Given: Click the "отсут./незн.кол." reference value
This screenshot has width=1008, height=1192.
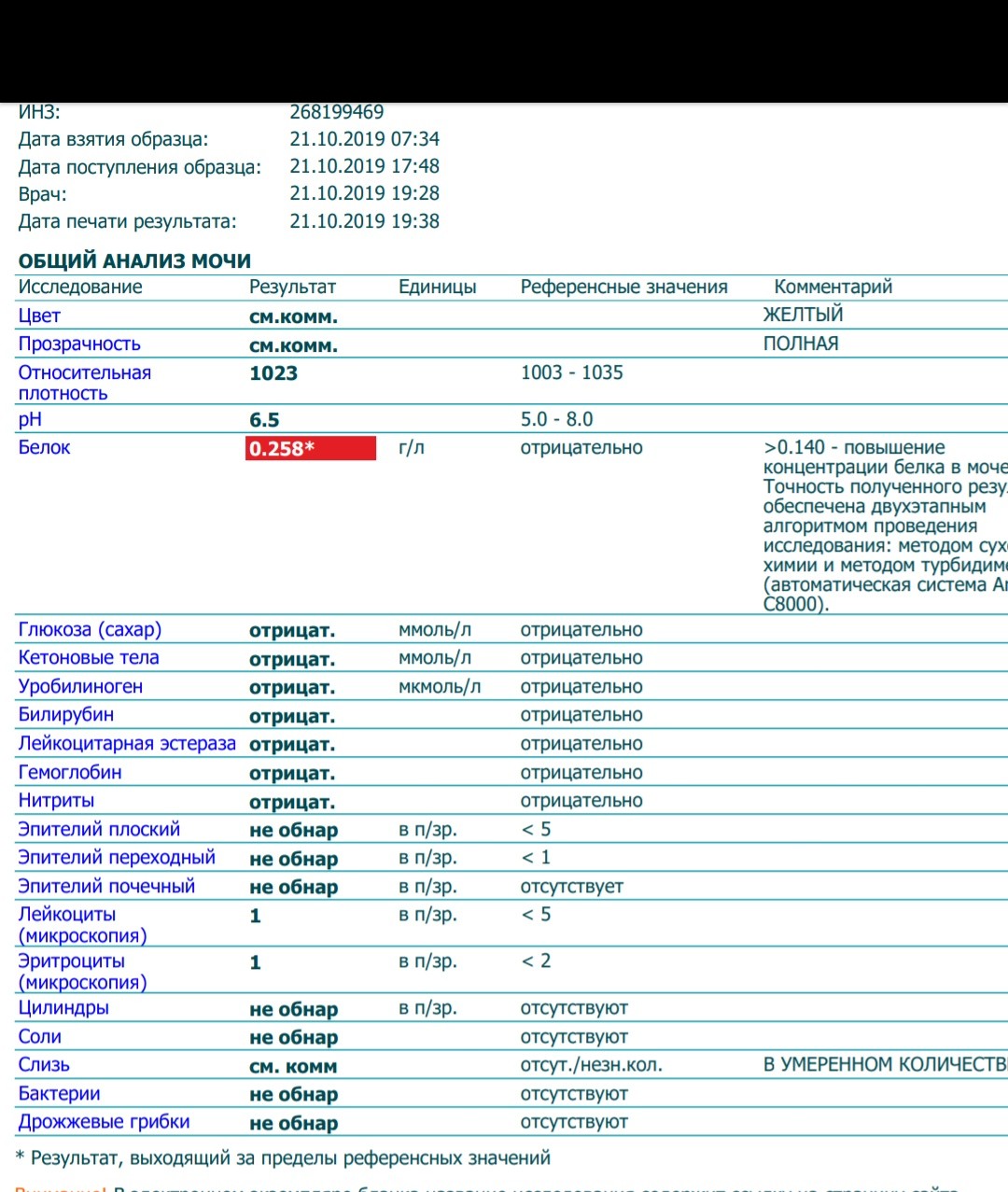Looking at the screenshot, I should click(x=591, y=1065).
